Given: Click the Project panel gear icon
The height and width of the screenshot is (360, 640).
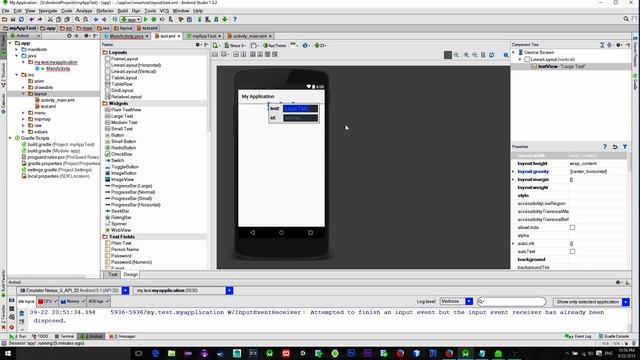Looking at the screenshot, I should pos(86,36).
